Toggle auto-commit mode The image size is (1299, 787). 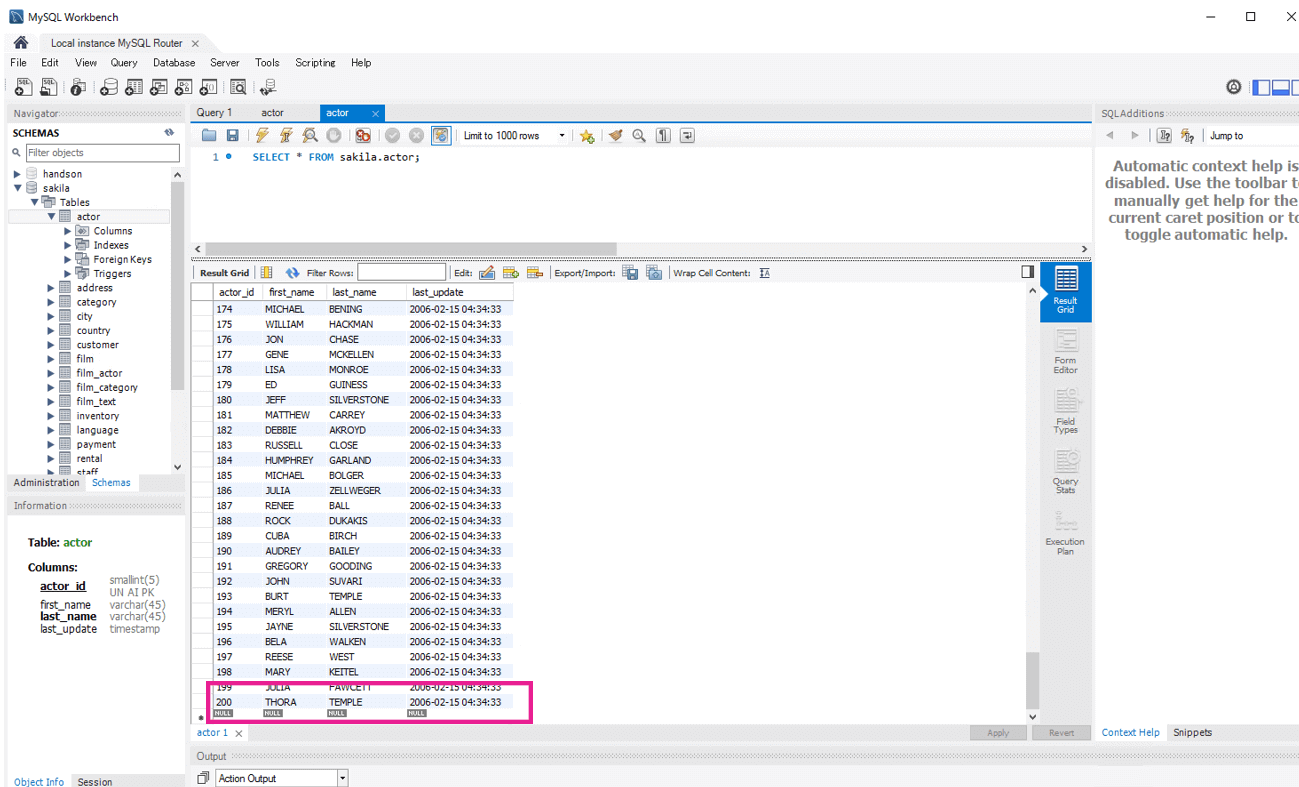tap(441, 136)
